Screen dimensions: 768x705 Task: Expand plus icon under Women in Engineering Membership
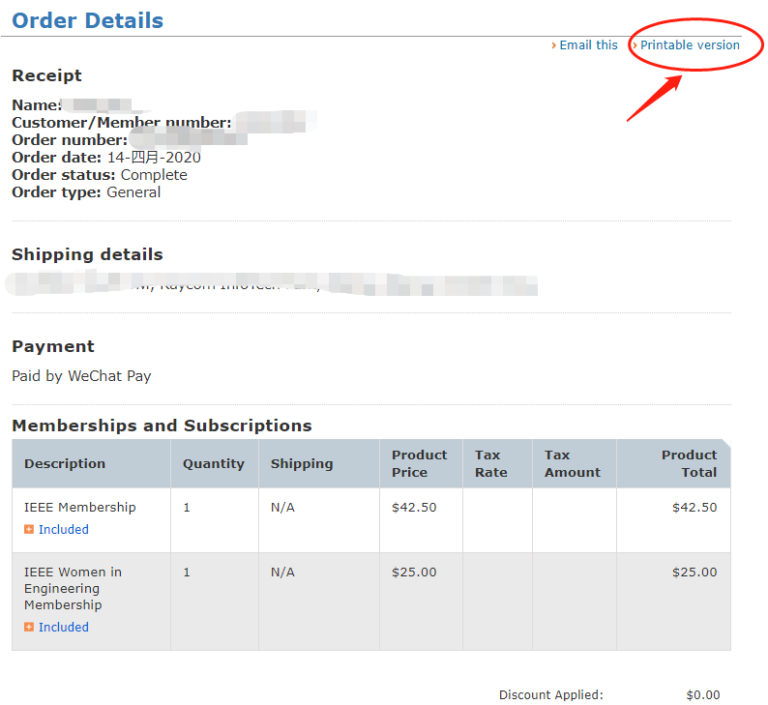(x=29, y=628)
